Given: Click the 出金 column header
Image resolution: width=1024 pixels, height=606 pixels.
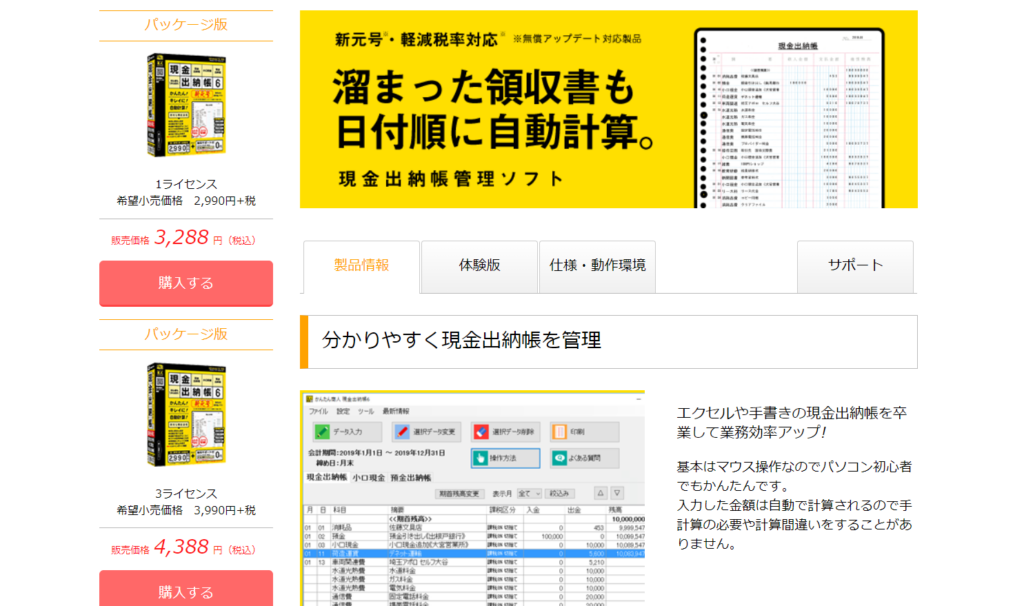Looking at the screenshot, I should click(x=574, y=510).
